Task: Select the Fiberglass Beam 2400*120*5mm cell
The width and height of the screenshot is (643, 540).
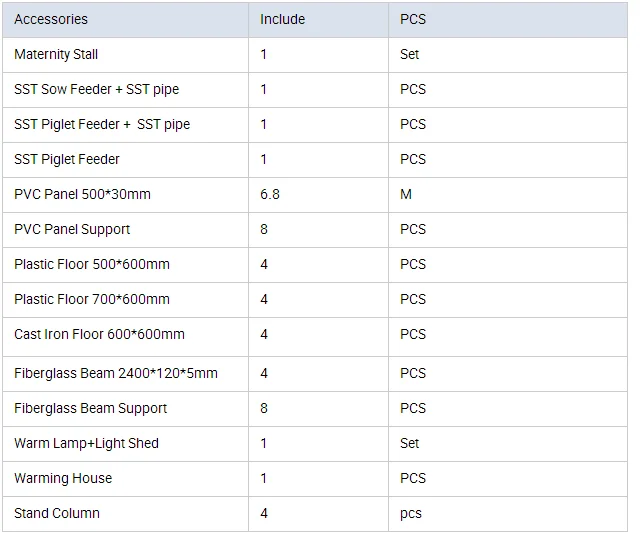Action: point(116,373)
